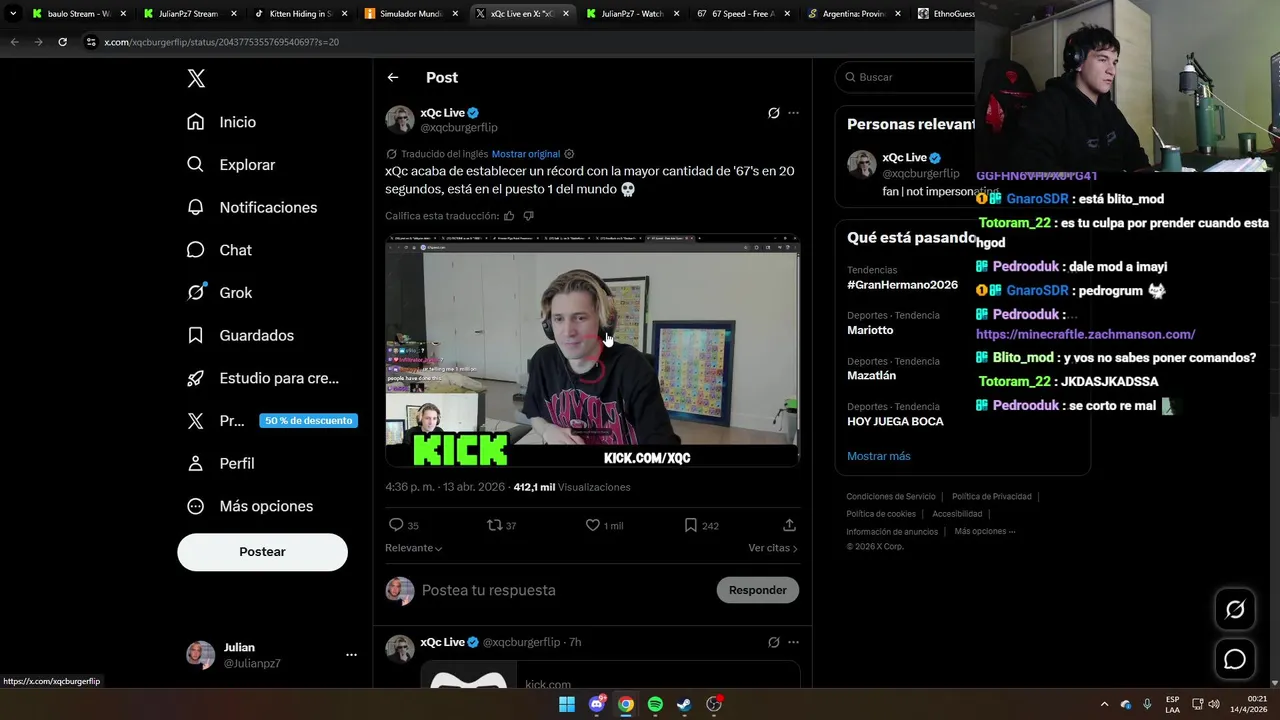Click share icon below the post

pos(789,525)
